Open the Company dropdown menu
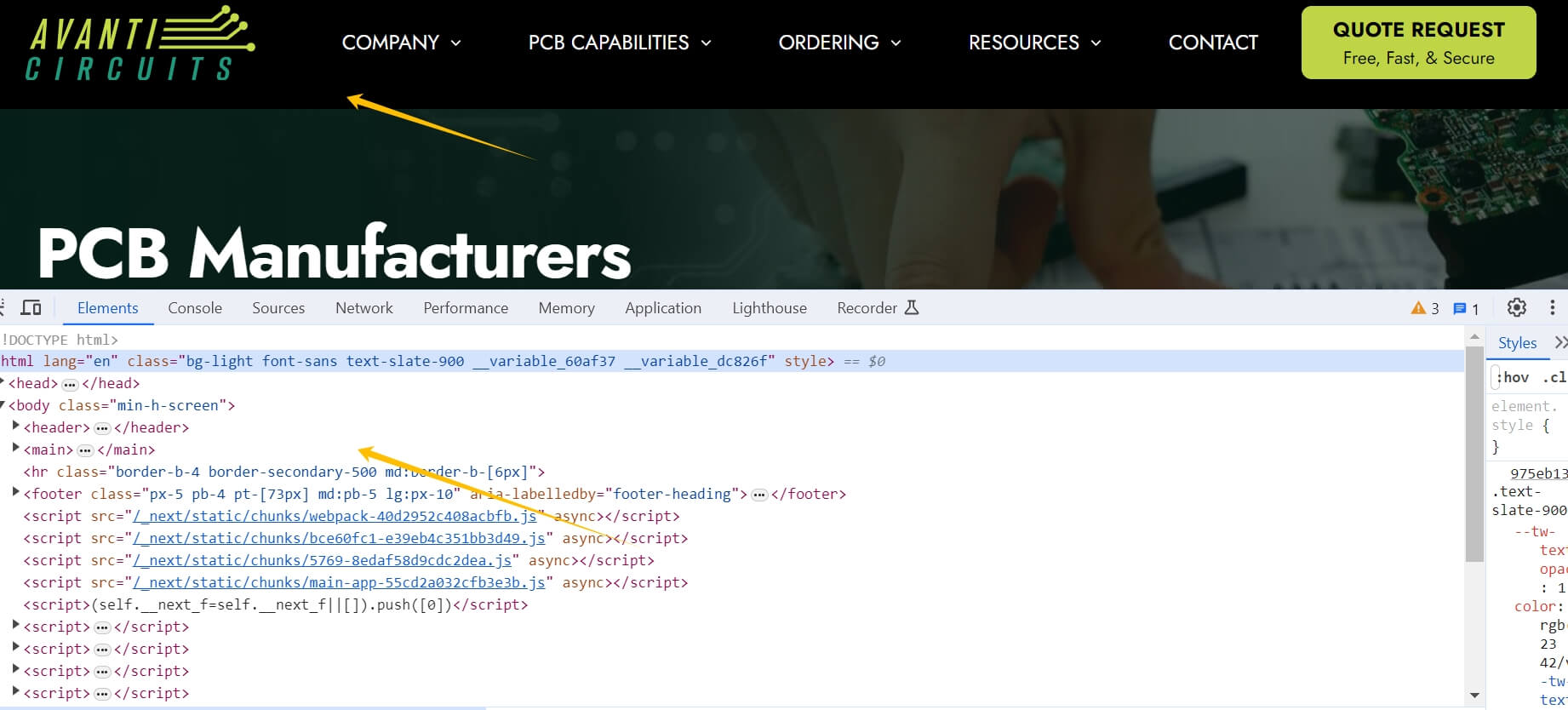 pos(402,43)
